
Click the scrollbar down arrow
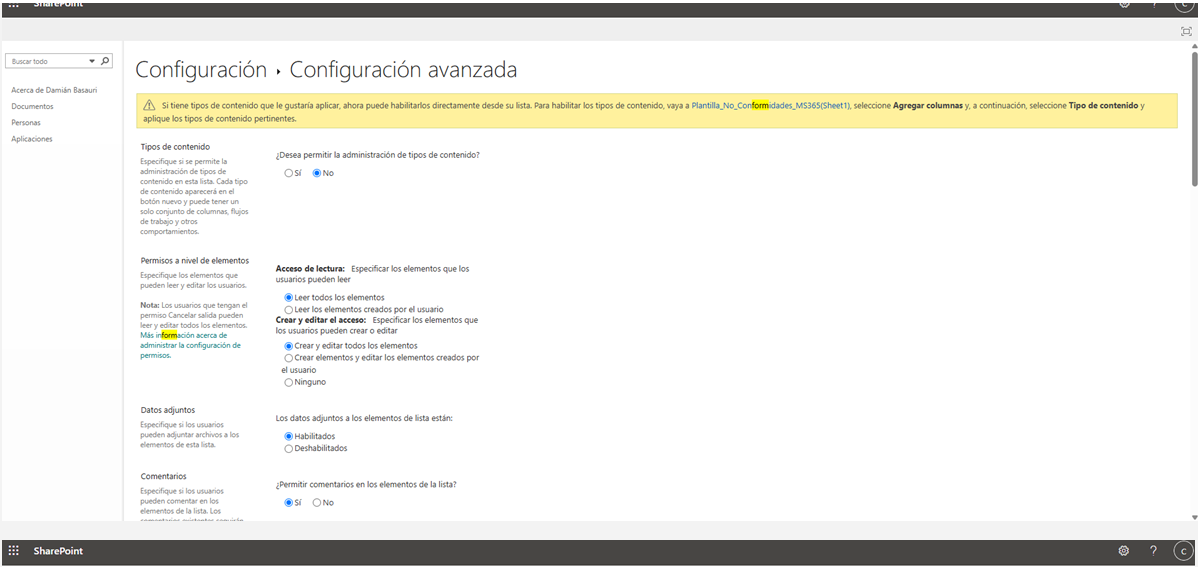click(x=1194, y=517)
